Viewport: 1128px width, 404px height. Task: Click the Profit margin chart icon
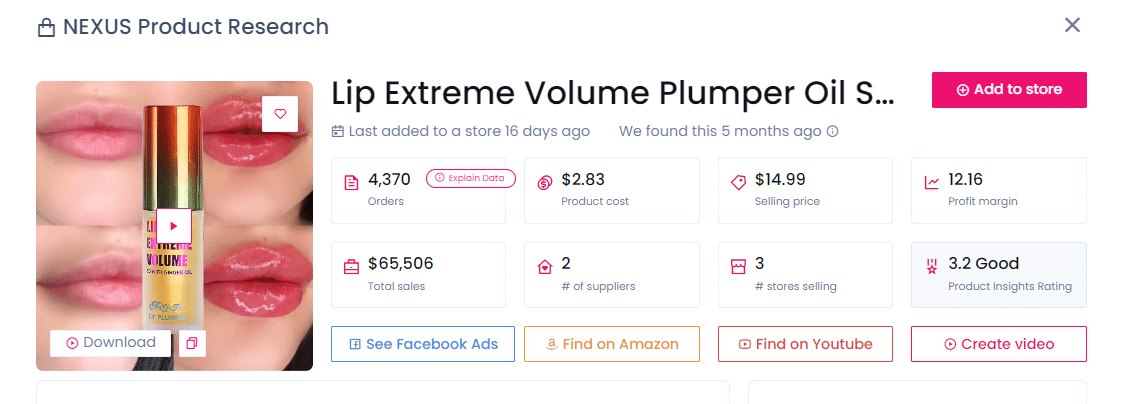[932, 183]
